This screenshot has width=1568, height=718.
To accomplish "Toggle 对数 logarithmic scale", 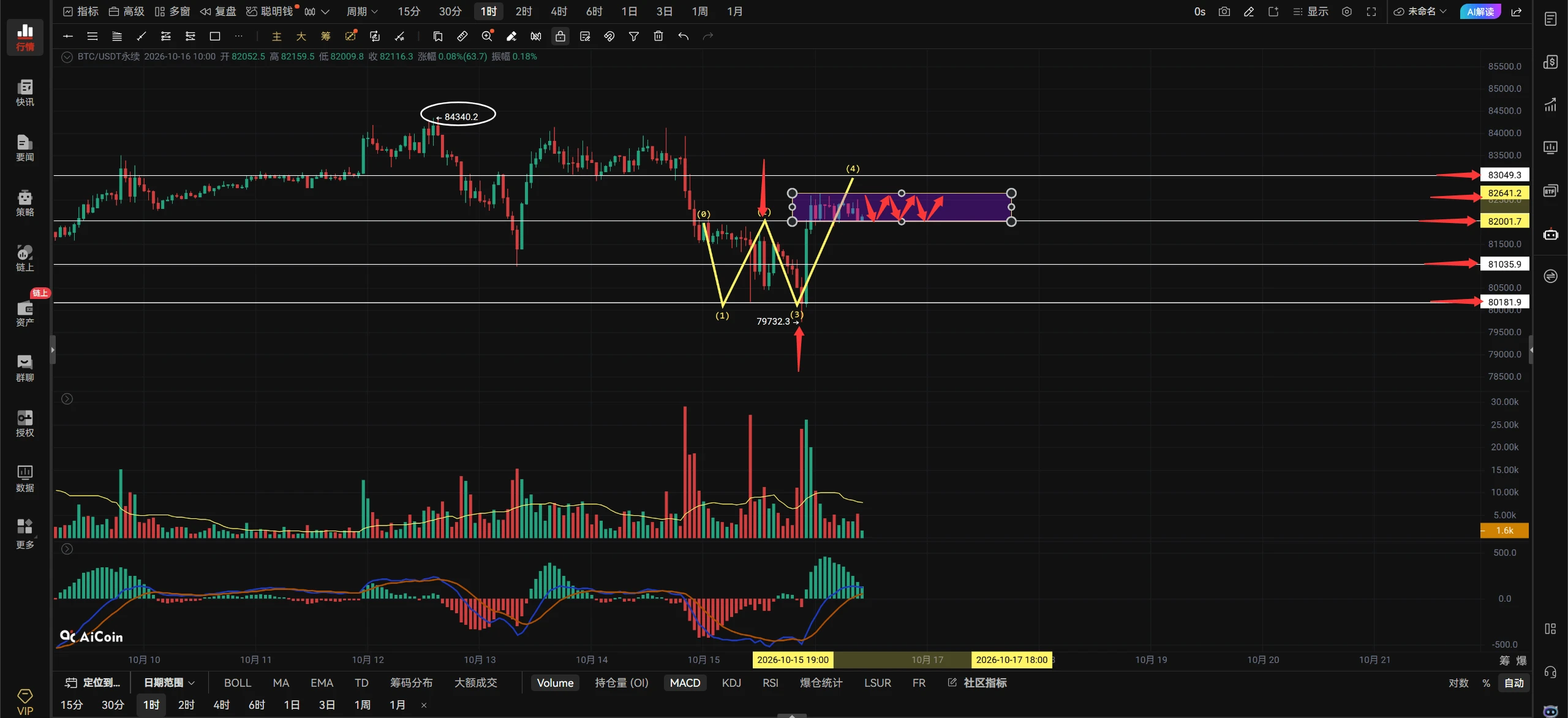I will coord(1458,682).
